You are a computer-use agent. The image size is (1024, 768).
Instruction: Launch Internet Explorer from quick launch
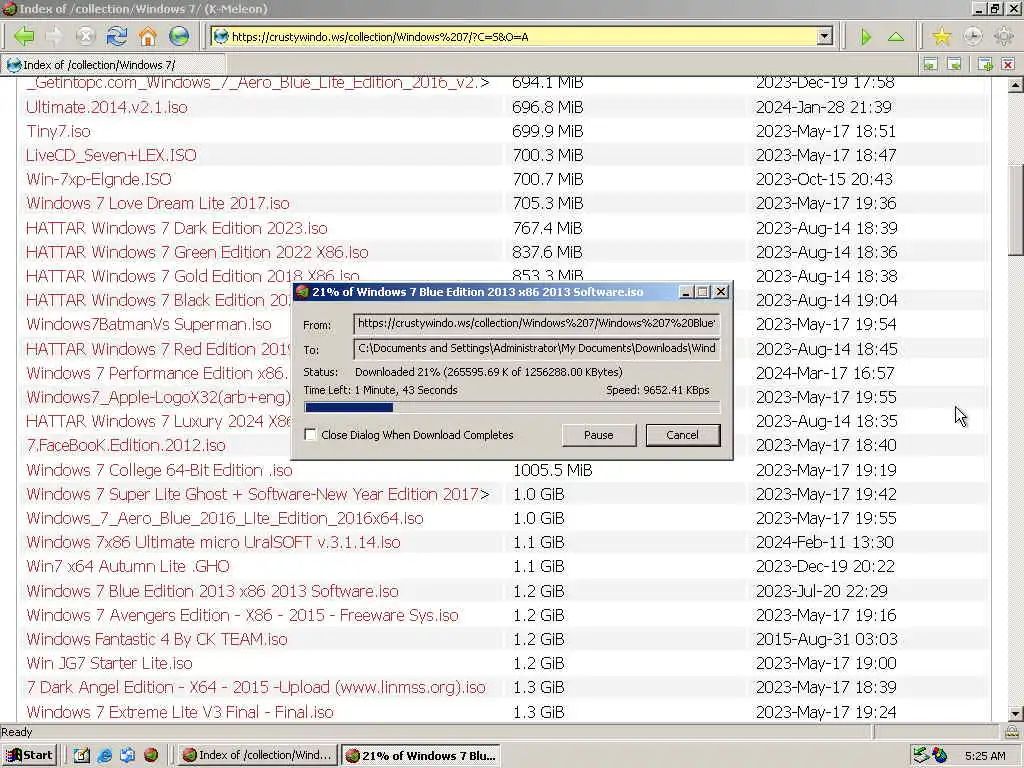pos(104,756)
